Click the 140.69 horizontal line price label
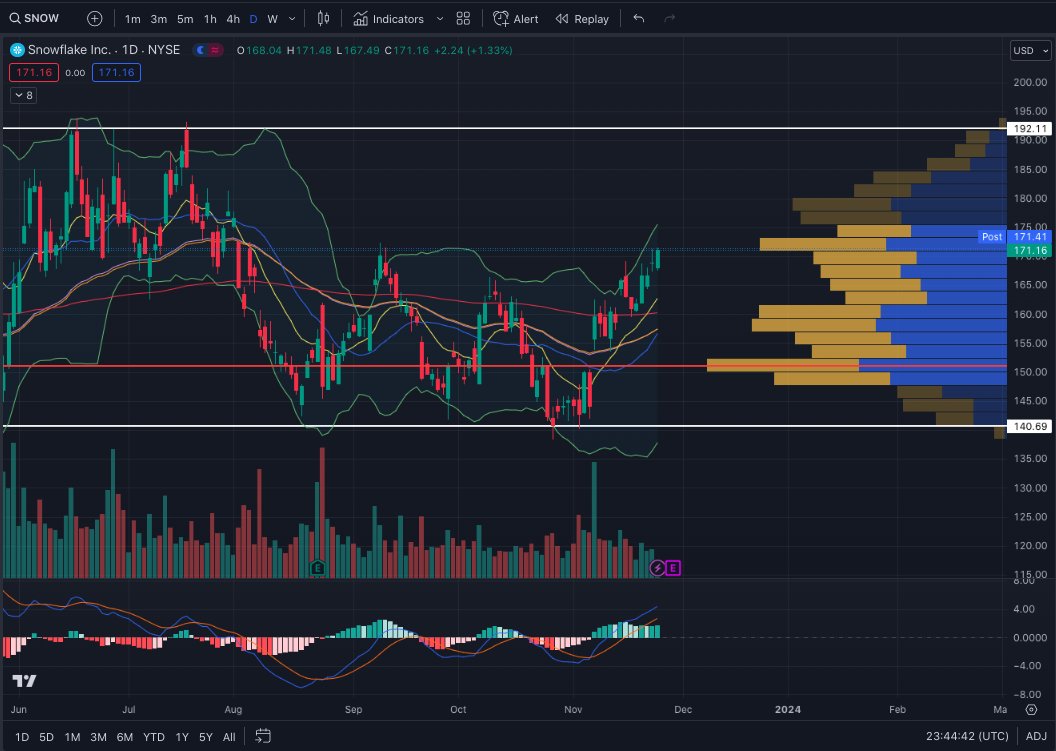The image size is (1056, 751). pos(1030,426)
